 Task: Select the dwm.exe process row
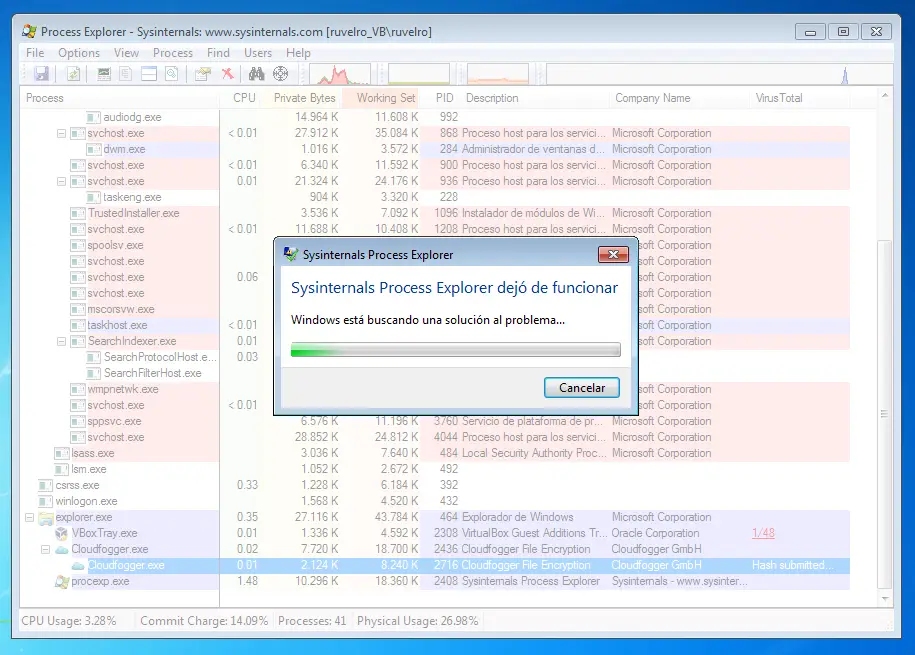pos(435,149)
